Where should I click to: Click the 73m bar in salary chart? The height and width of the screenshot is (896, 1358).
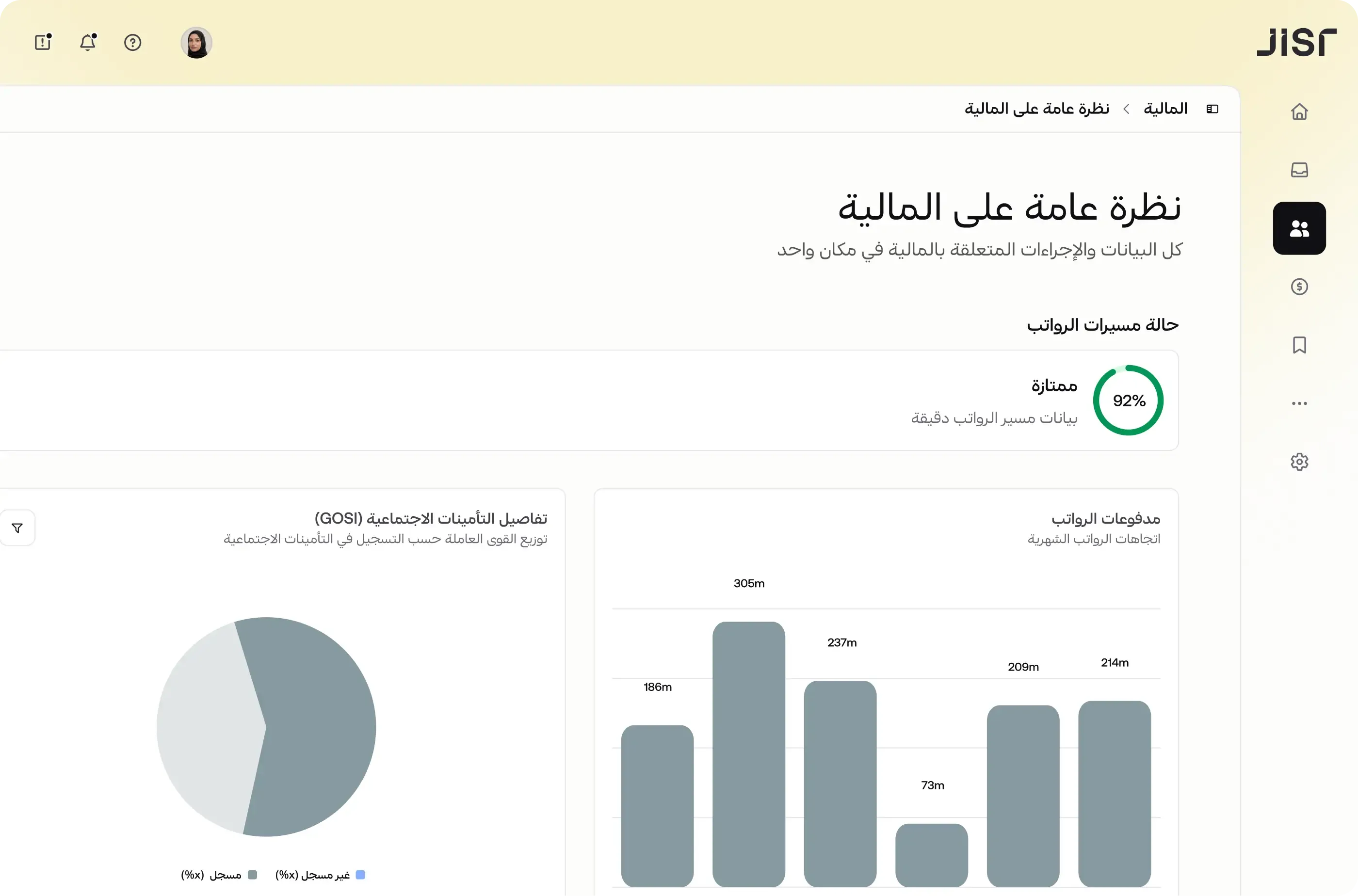pos(932,855)
